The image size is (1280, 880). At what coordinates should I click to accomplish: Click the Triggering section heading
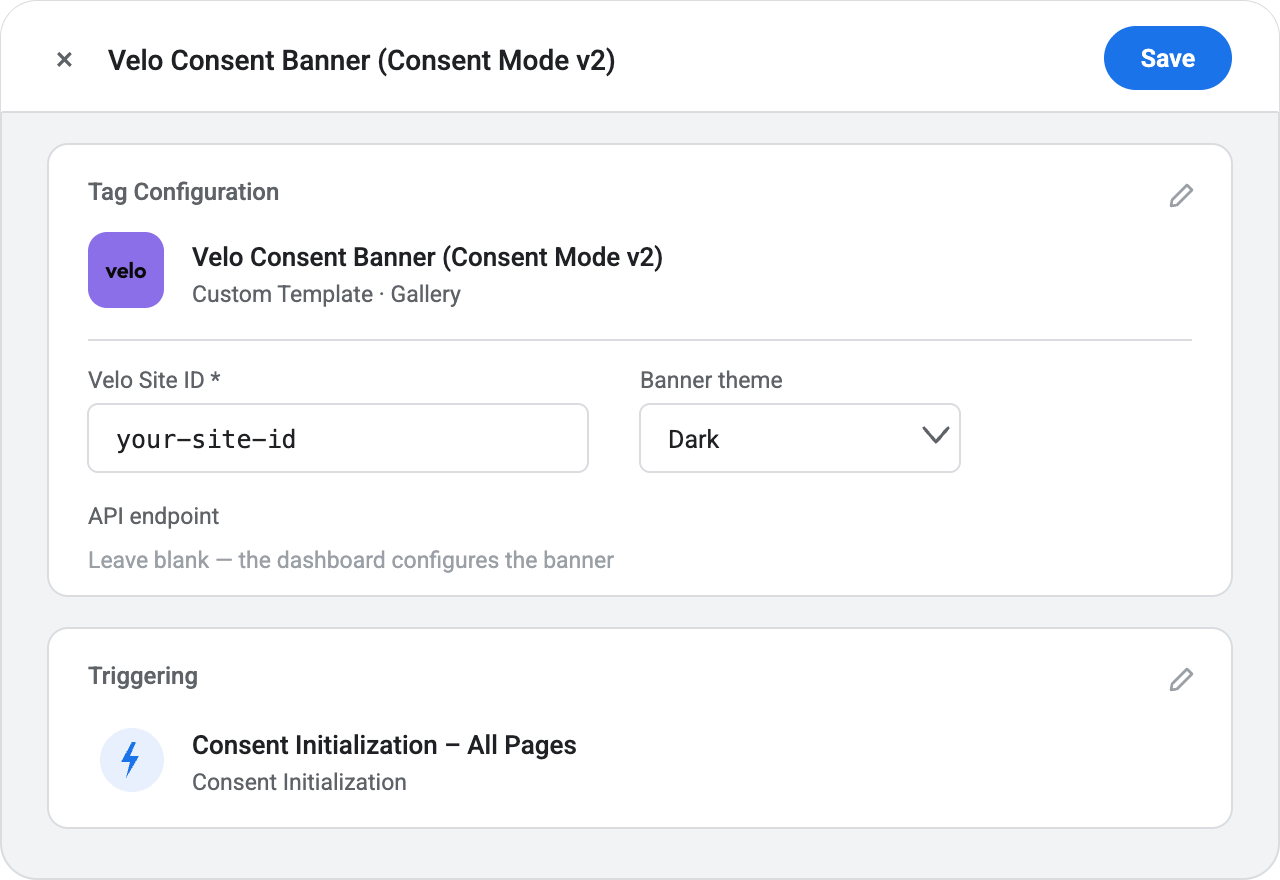(143, 676)
